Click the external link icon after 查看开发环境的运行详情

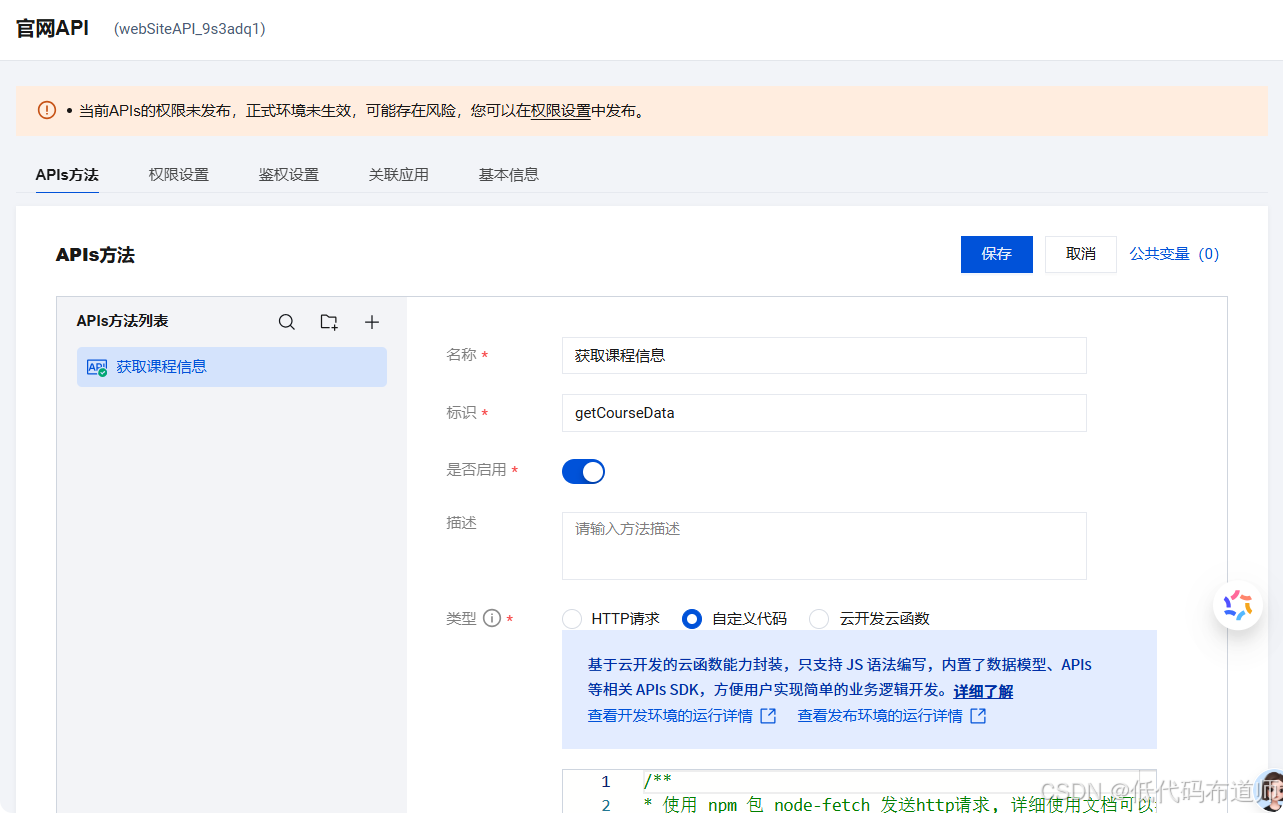[768, 716]
